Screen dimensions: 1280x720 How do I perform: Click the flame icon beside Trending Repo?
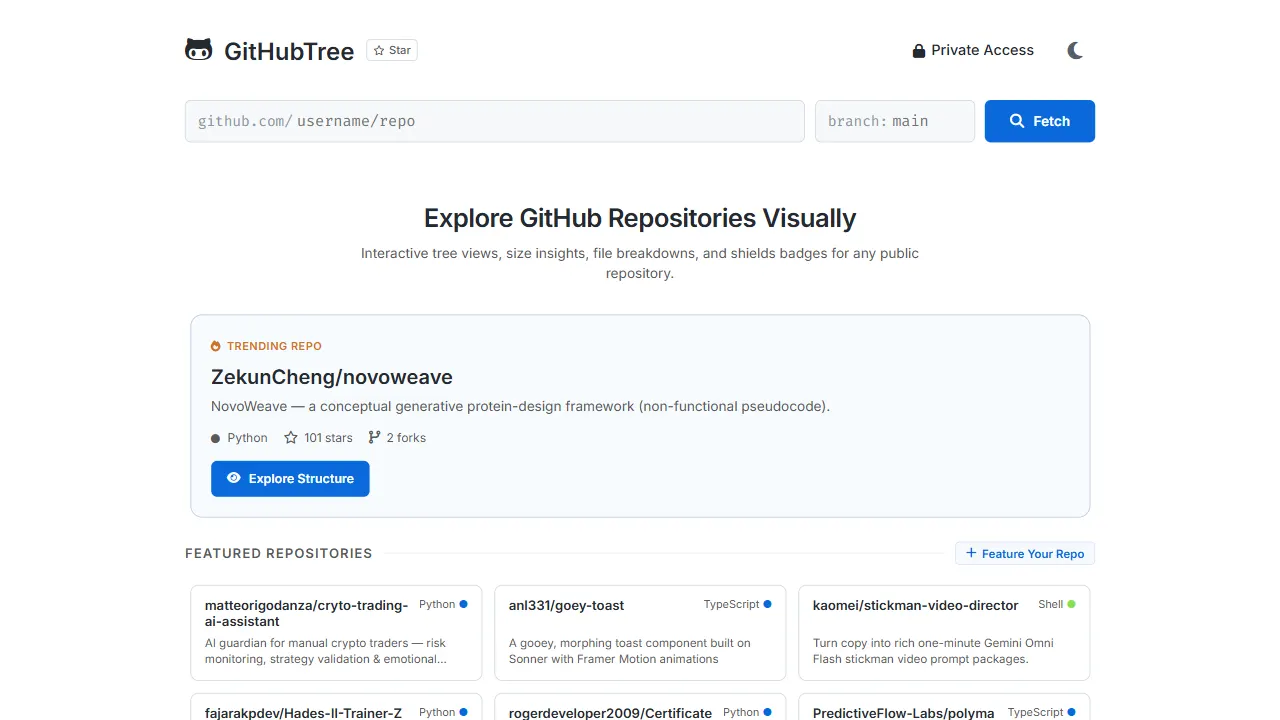(216, 346)
